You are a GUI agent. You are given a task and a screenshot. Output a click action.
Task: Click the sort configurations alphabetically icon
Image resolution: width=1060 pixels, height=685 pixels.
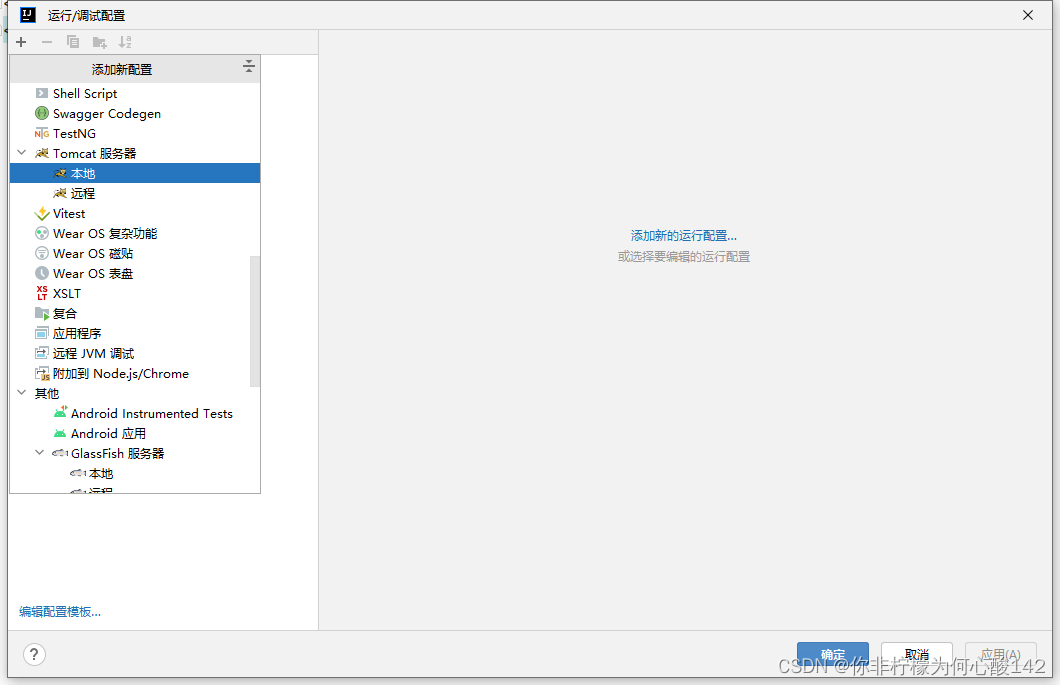[125, 42]
